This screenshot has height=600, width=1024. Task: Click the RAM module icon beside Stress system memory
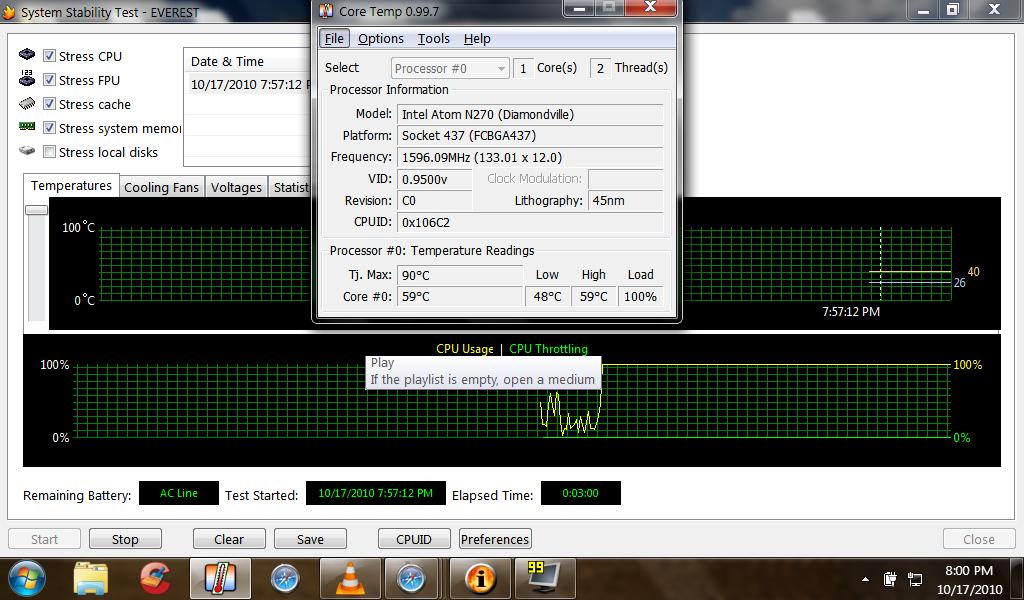tap(27, 126)
